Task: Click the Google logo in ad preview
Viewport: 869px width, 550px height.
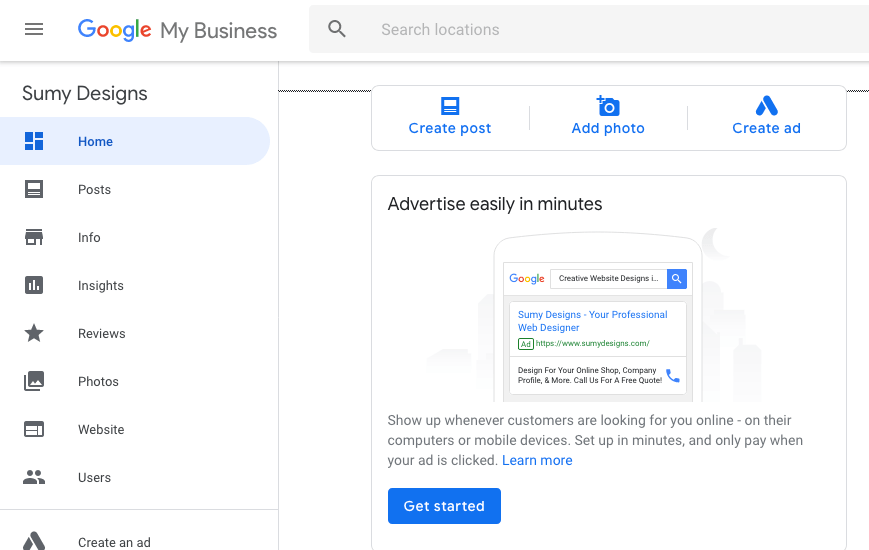Action: point(527,278)
